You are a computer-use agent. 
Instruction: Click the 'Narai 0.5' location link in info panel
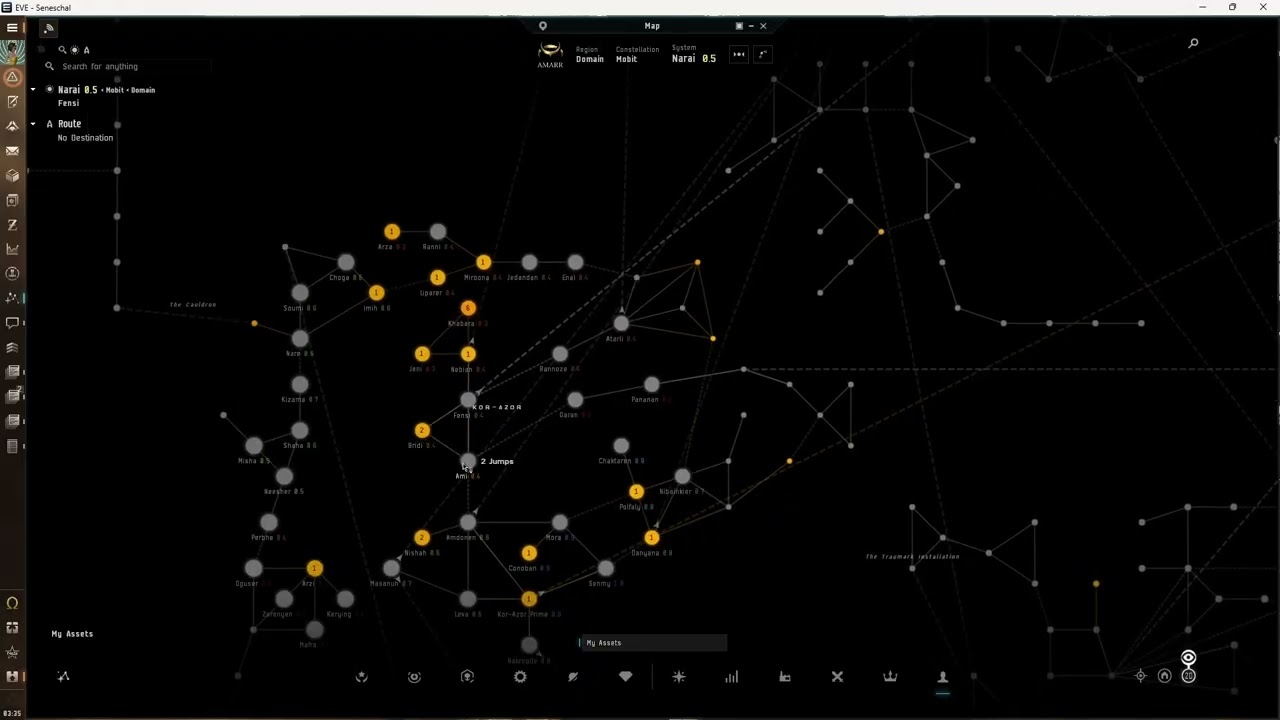(x=77, y=90)
